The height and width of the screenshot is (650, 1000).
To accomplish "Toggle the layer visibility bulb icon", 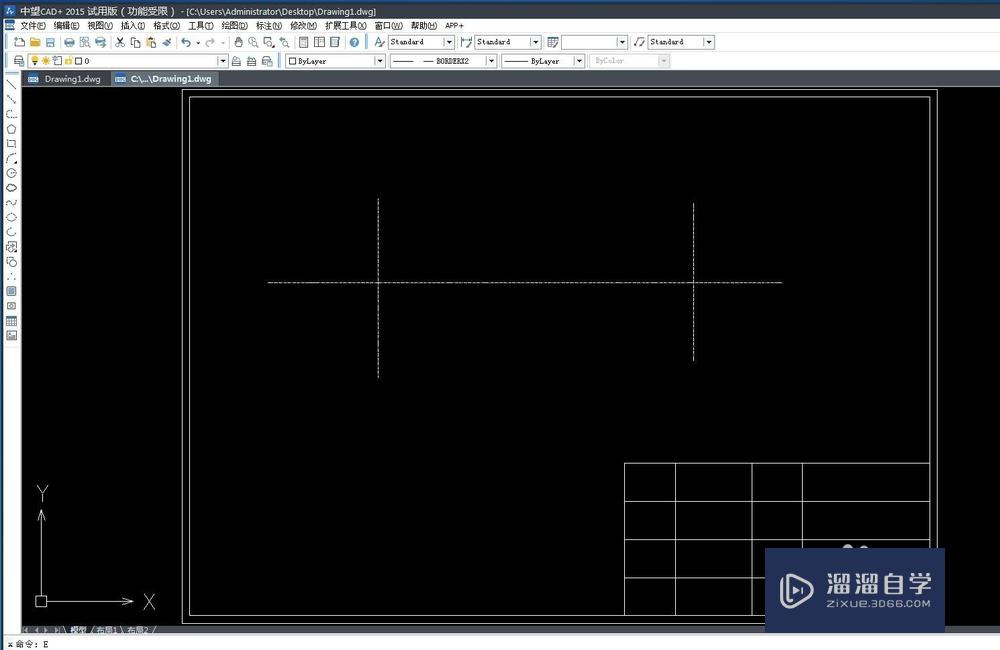I will pos(34,60).
